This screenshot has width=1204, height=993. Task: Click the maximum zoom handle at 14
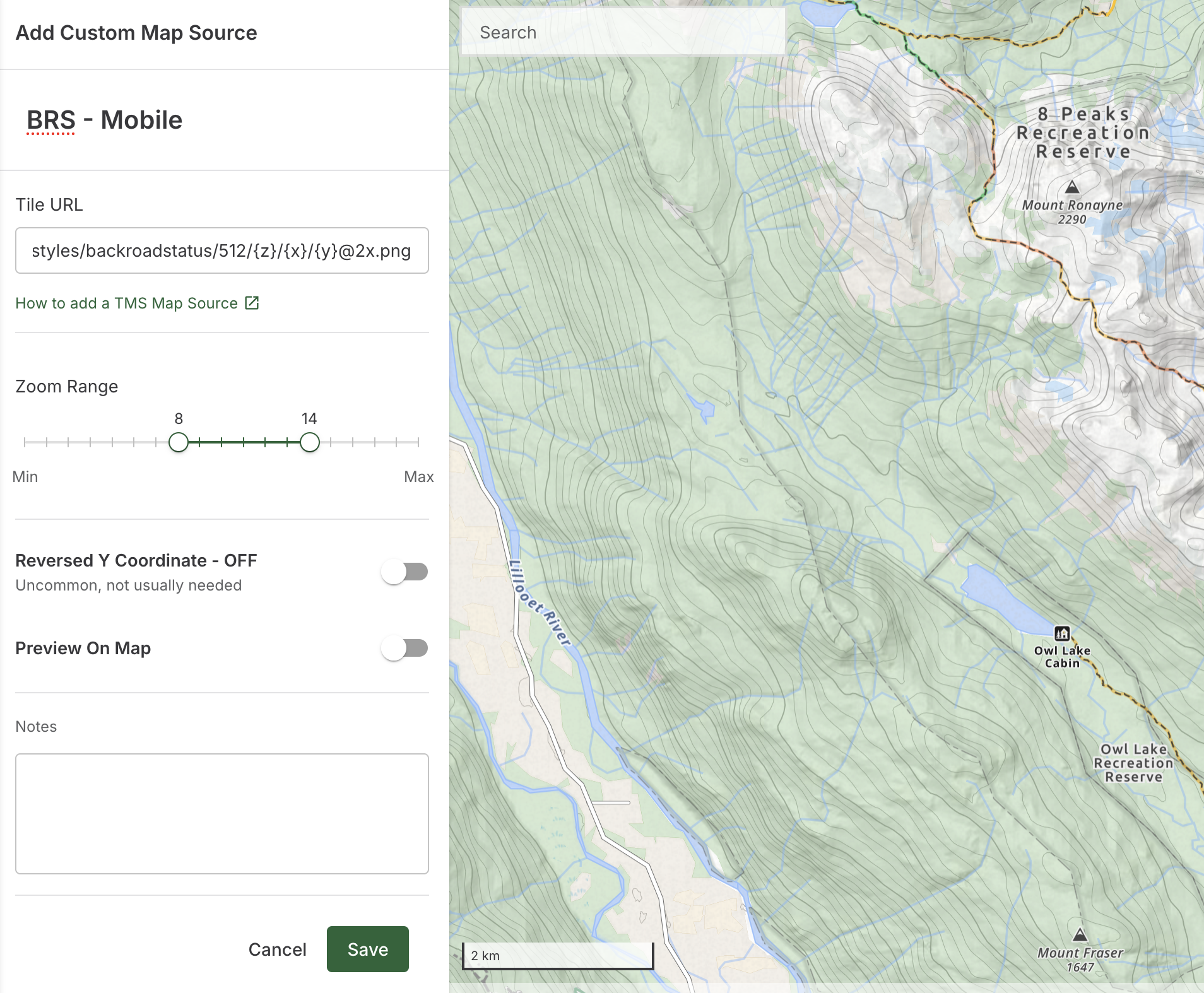tap(309, 442)
